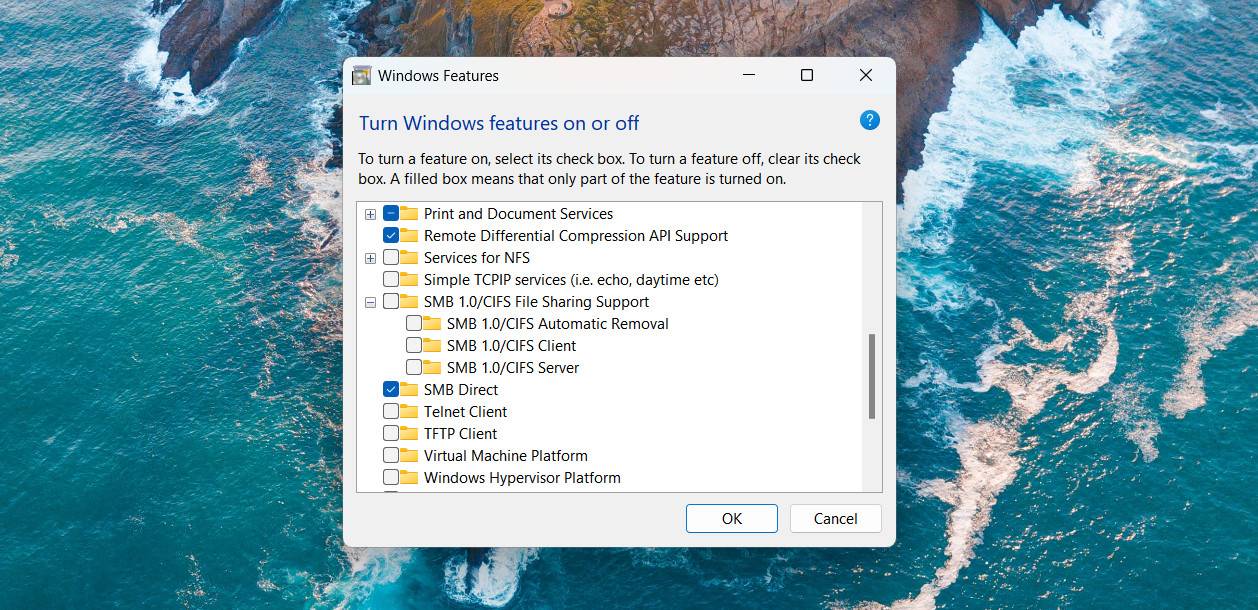
Task: Select the Windows Hypervisor Platform label
Action: point(522,477)
